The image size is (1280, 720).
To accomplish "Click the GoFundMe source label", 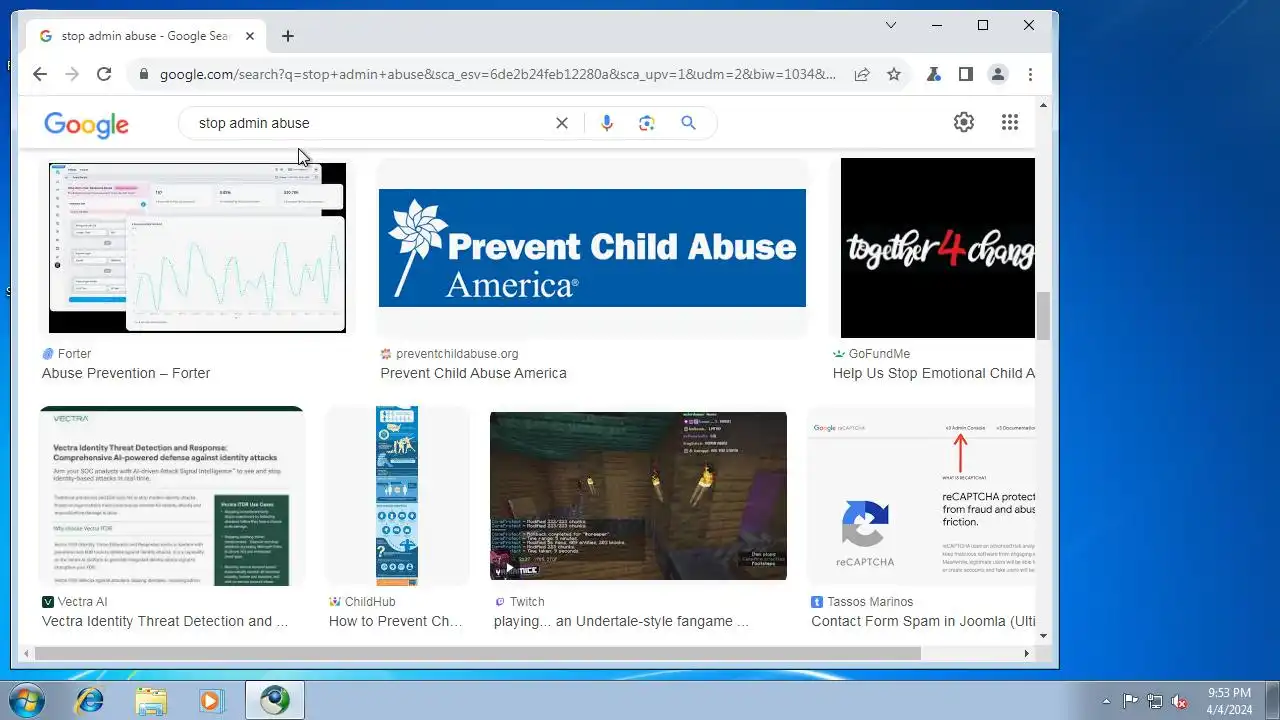I will [879, 354].
